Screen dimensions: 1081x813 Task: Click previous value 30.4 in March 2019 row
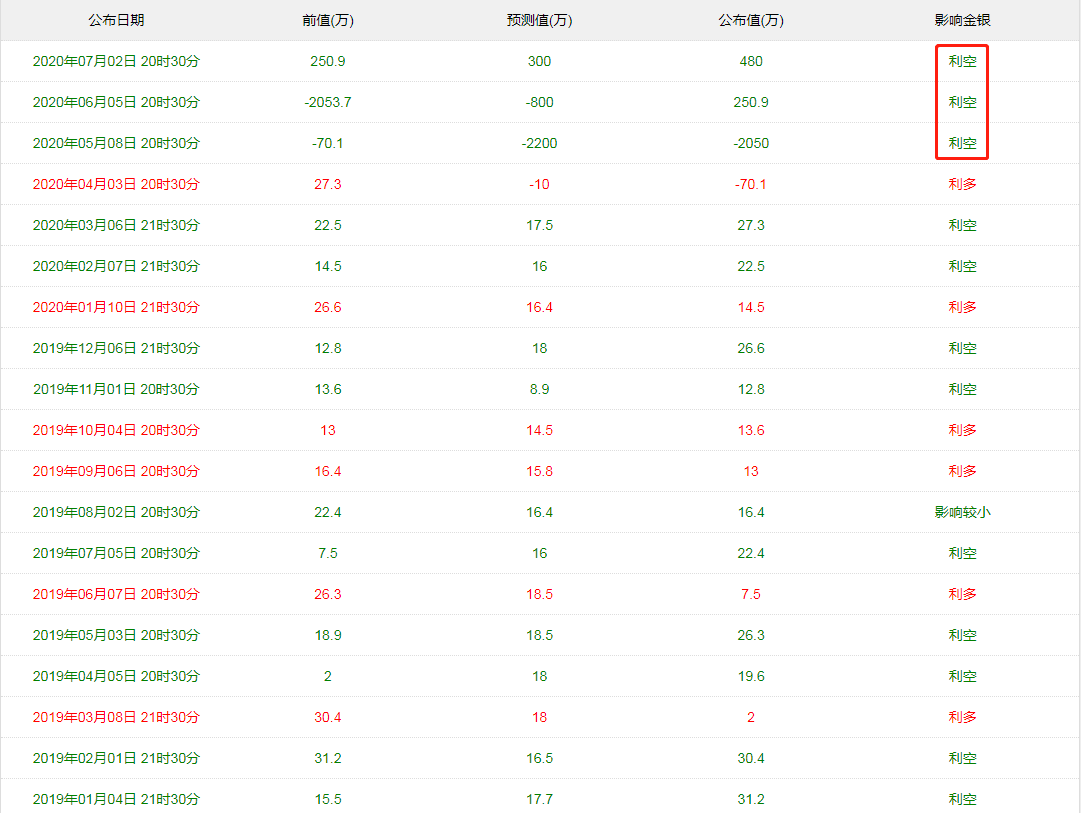pos(327,717)
